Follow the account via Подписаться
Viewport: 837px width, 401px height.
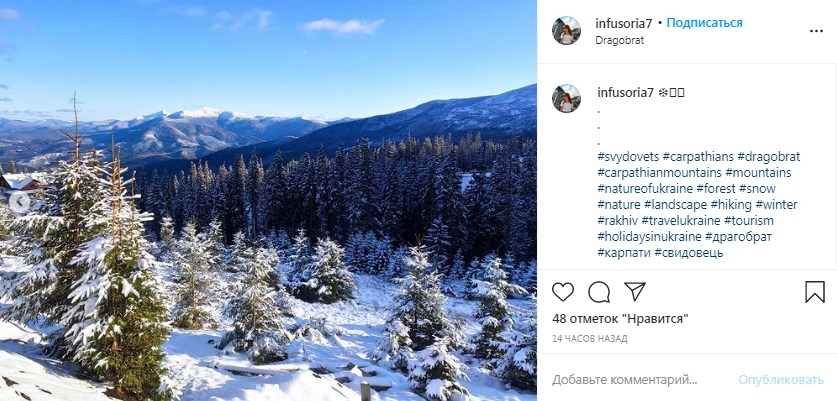point(704,23)
